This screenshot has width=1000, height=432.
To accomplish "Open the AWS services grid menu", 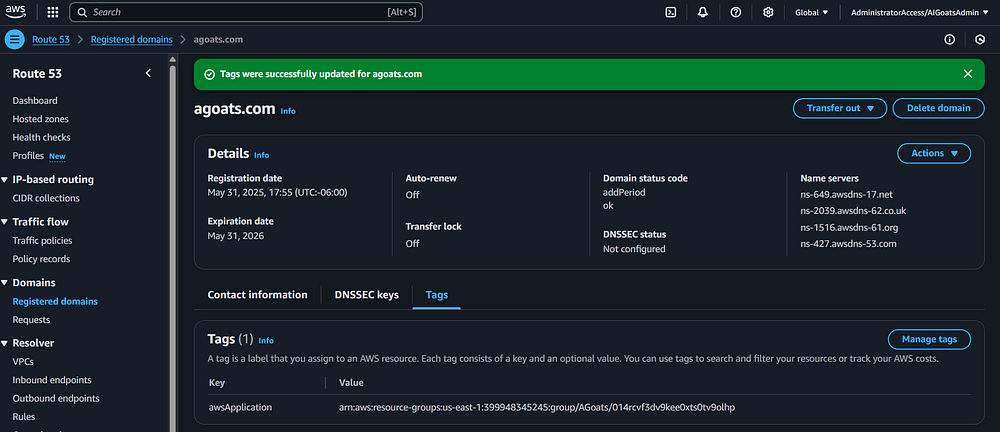I will [x=53, y=12].
